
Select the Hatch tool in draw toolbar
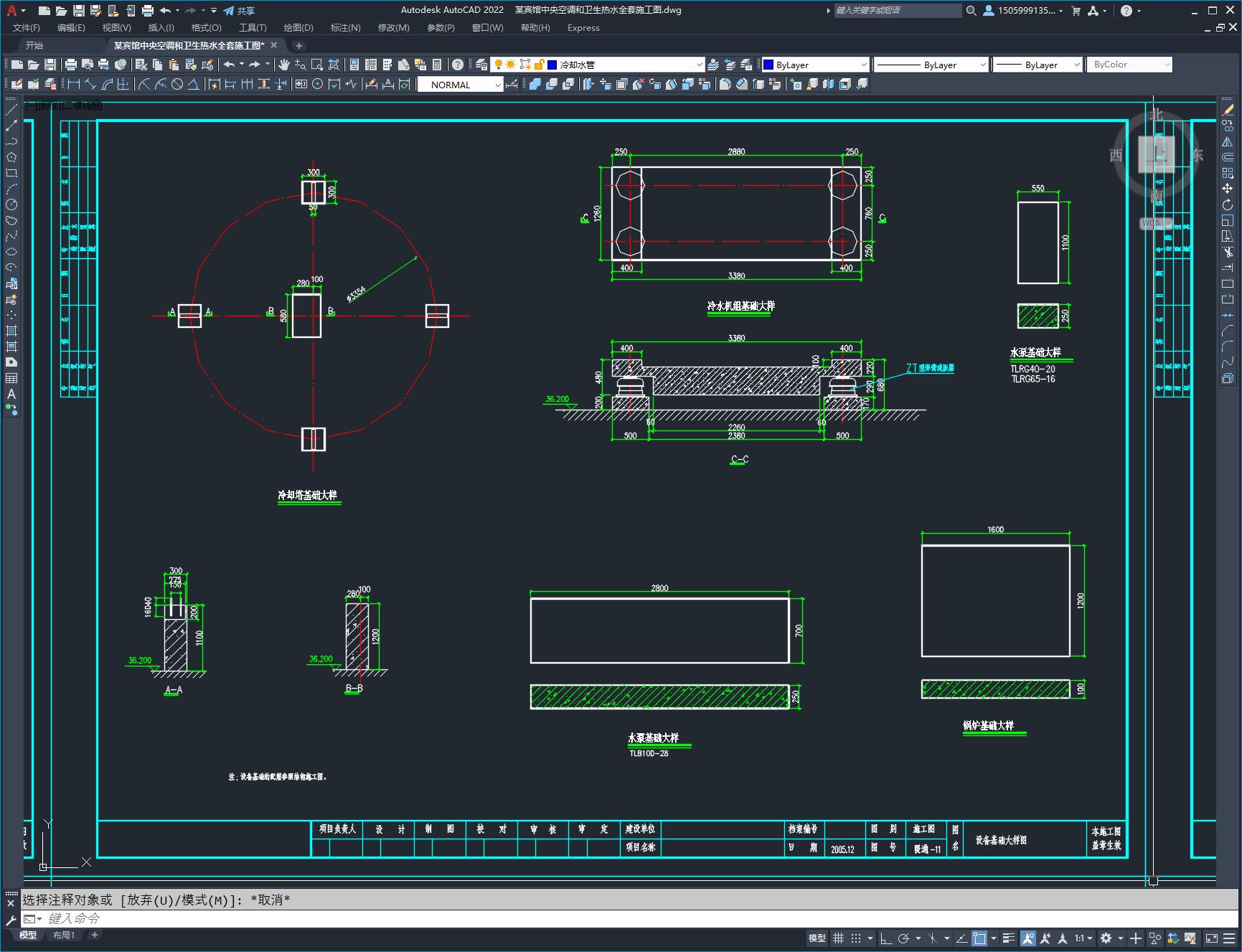11,331
